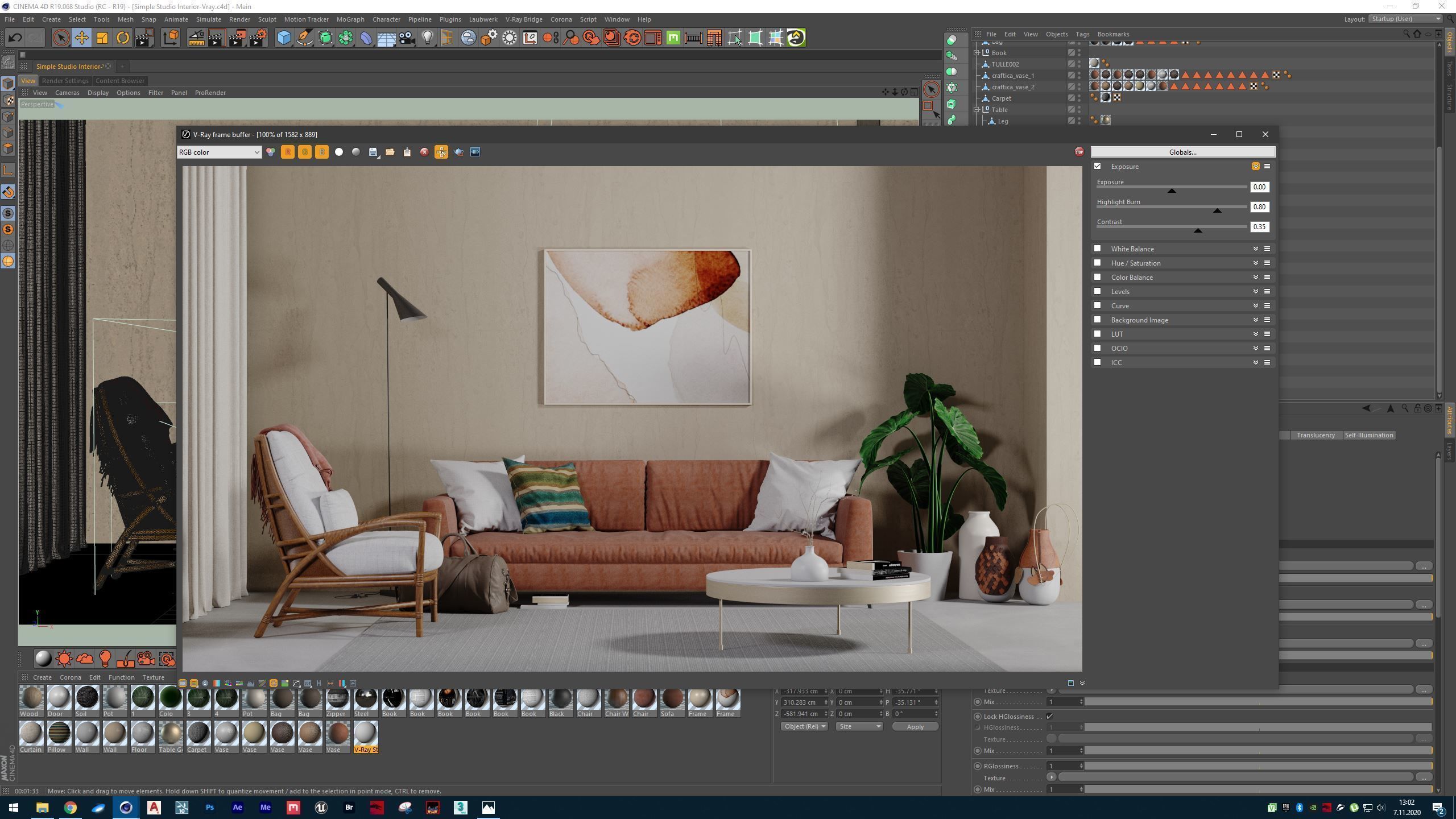
Task: Open the MoGraph menu
Action: pos(350,19)
